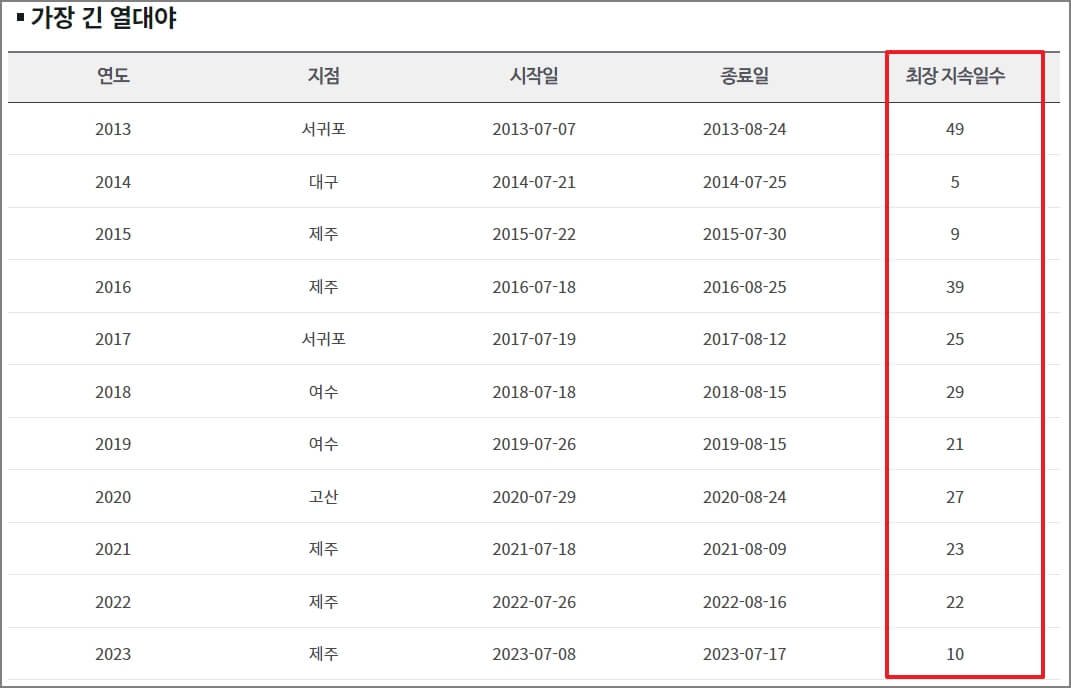Click the 서귀포 station in 2013 row
The height and width of the screenshot is (688, 1071).
[x=322, y=129]
